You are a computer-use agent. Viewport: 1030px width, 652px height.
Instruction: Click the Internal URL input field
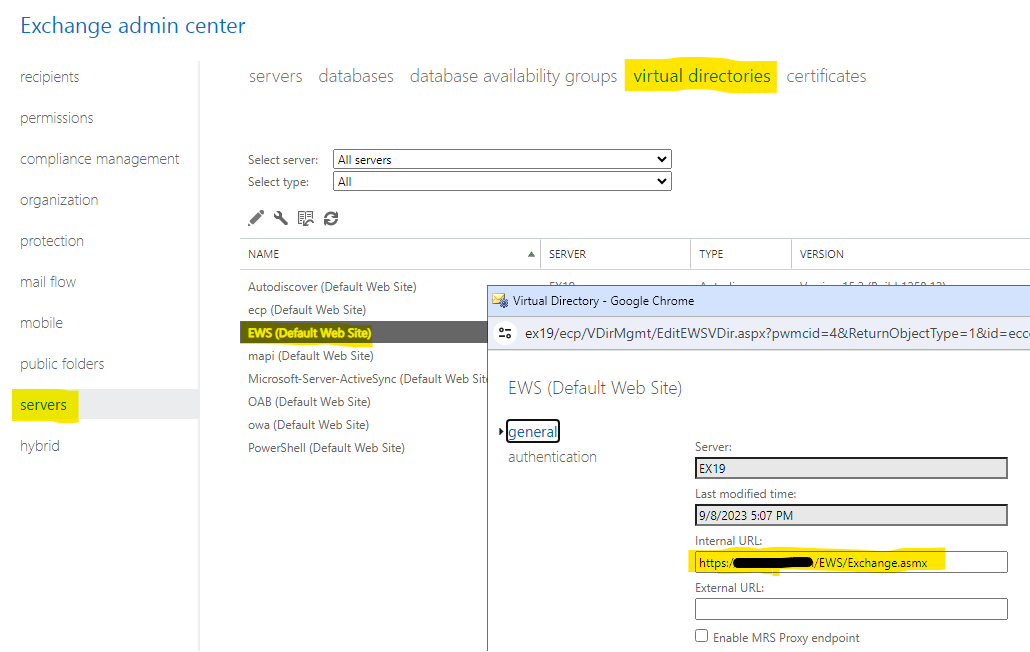click(851, 562)
